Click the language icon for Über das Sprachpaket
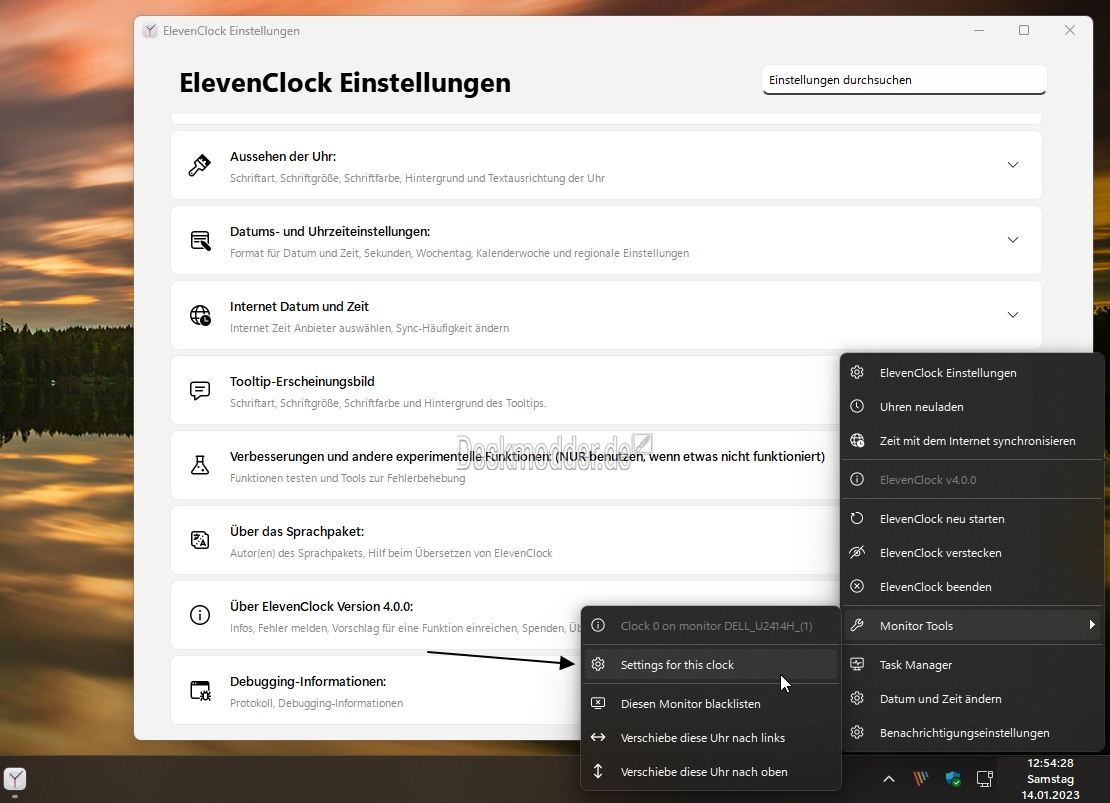This screenshot has width=1110, height=803. click(200, 540)
